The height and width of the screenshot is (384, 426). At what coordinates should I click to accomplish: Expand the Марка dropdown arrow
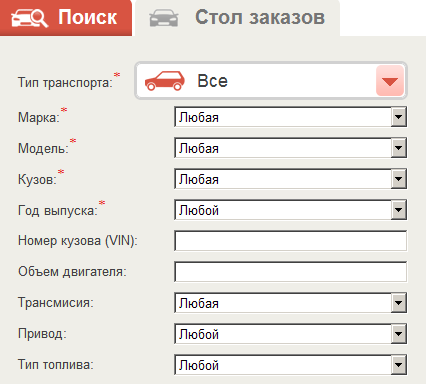pyautogui.click(x=399, y=117)
